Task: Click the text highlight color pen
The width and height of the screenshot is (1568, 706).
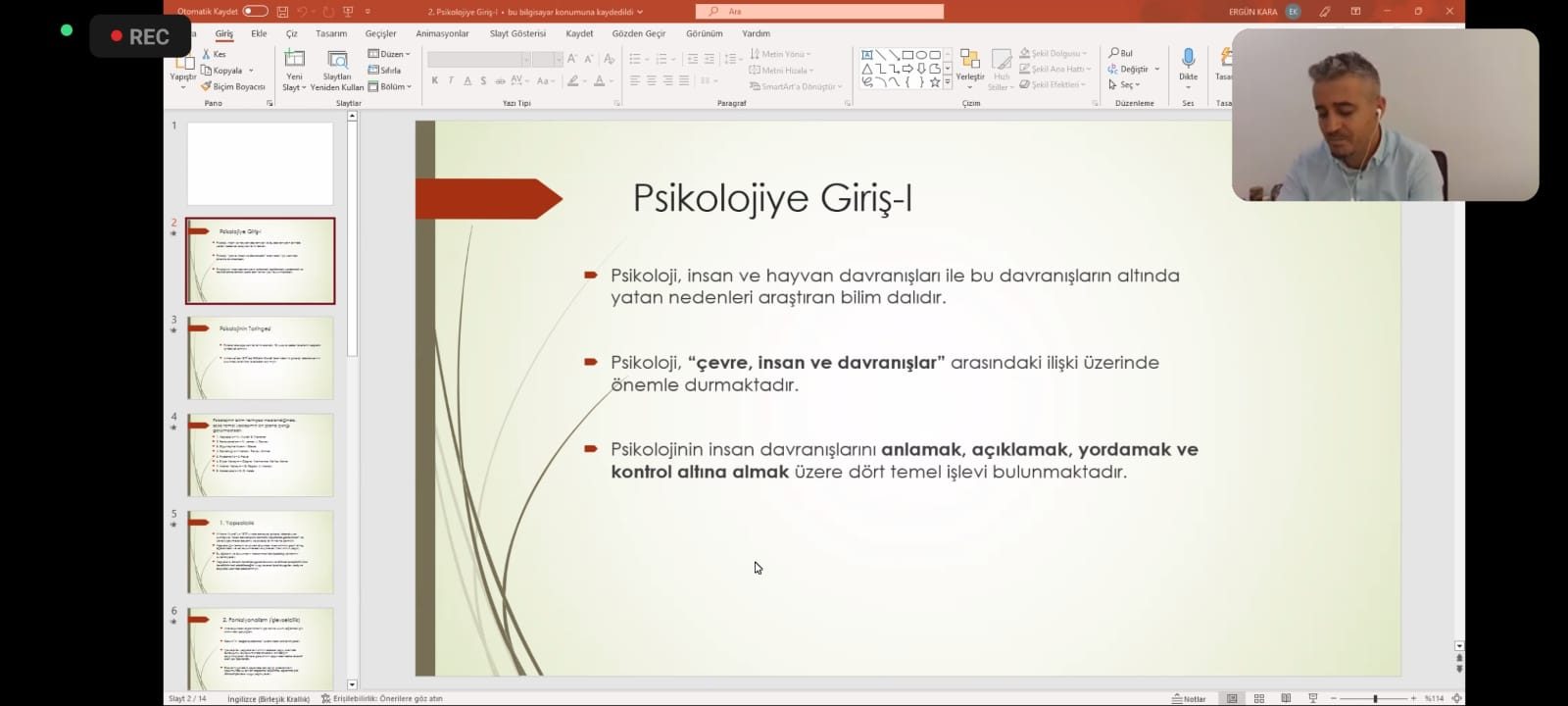Action: click(572, 81)
